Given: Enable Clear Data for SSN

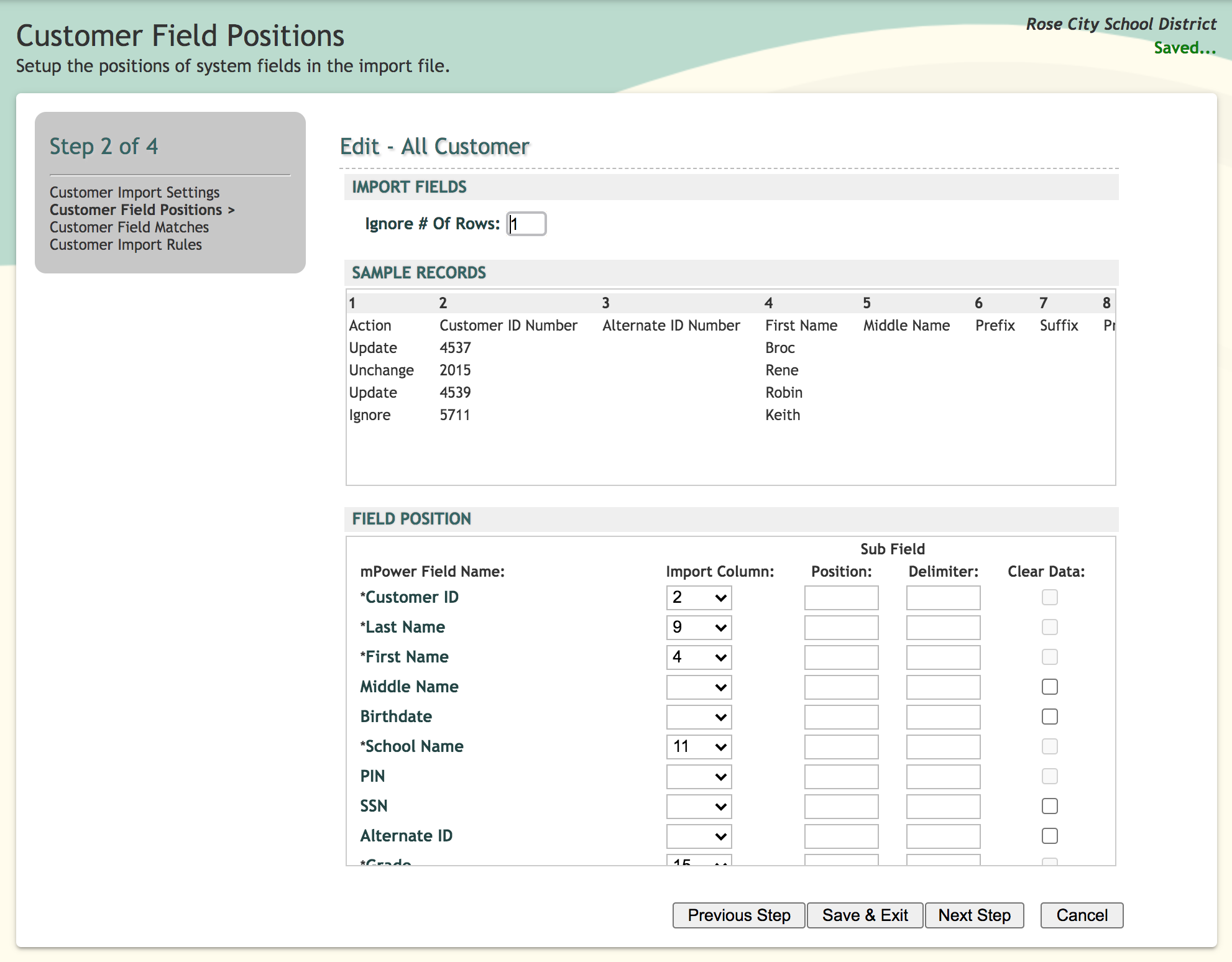Looking at the screenshot, I should click(1049, 806).
